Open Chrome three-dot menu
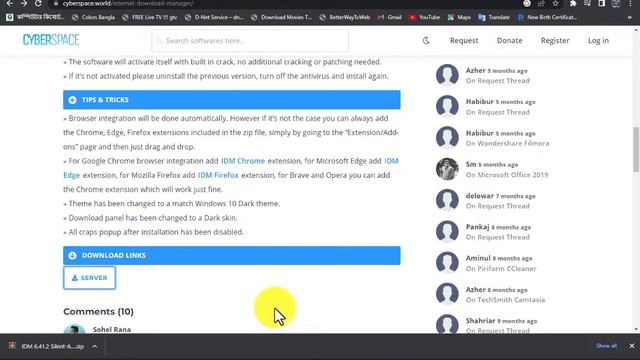Screen dimensions: 640x360 coord(630,3)
